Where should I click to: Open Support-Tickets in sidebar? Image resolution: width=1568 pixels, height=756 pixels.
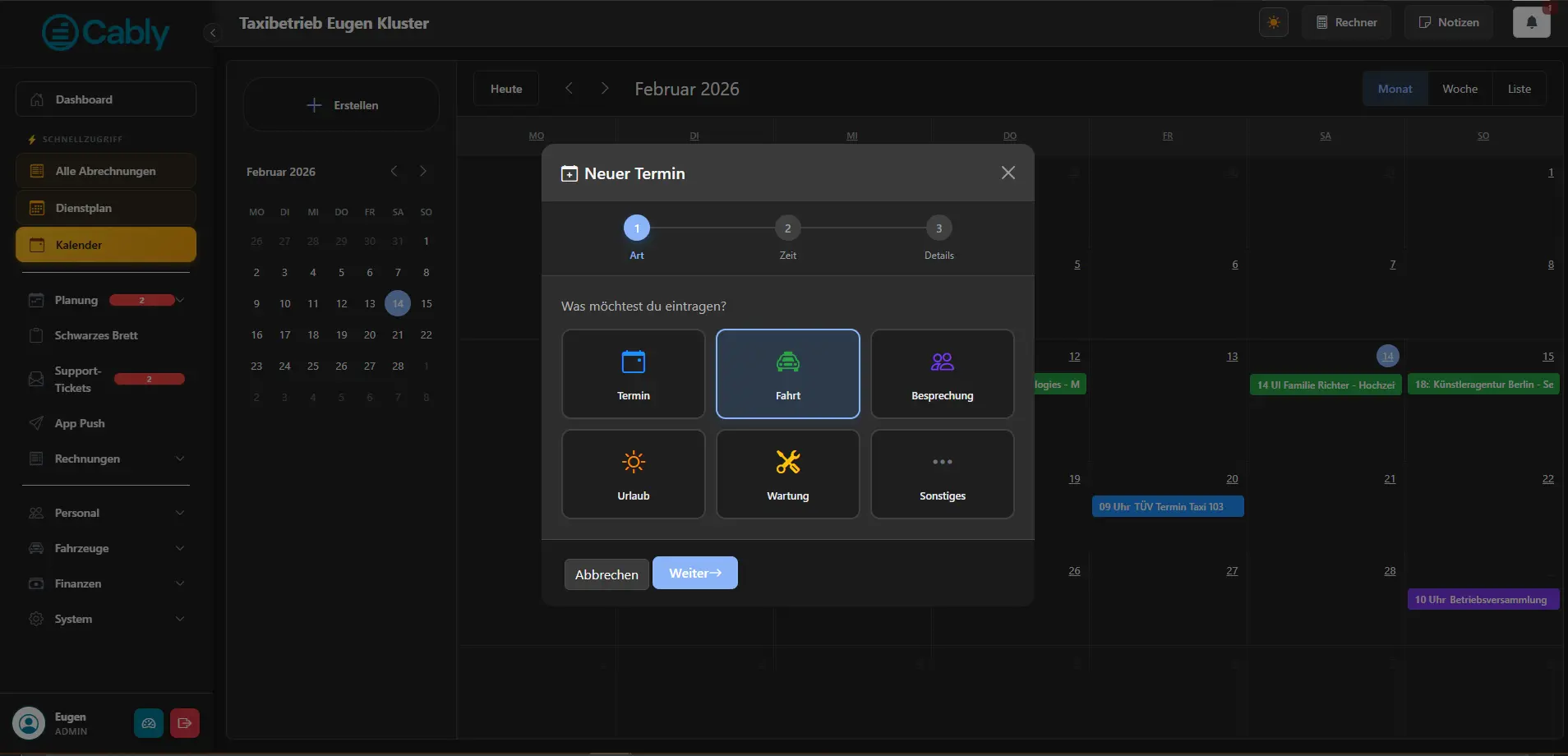coord(106,379)
